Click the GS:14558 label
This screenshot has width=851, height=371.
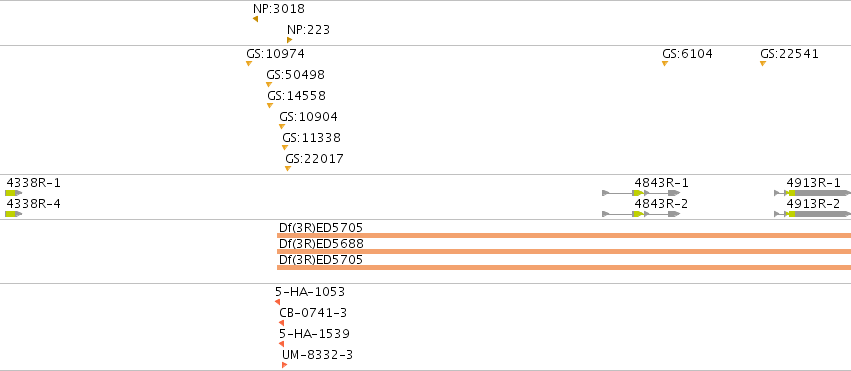coord(296,96)
